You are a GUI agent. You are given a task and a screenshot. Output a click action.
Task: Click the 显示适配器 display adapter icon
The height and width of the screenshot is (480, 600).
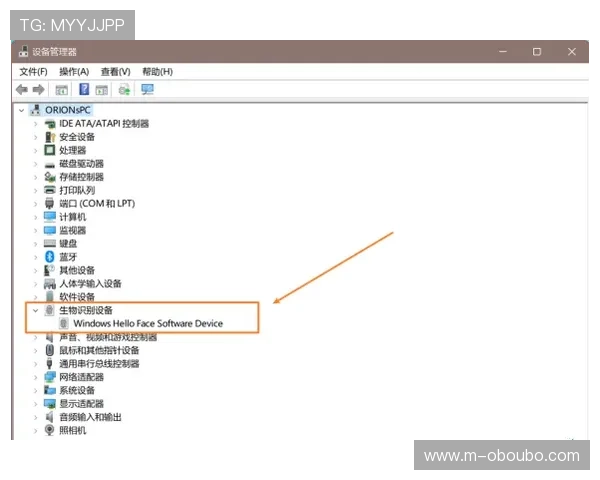click(50, 404)
